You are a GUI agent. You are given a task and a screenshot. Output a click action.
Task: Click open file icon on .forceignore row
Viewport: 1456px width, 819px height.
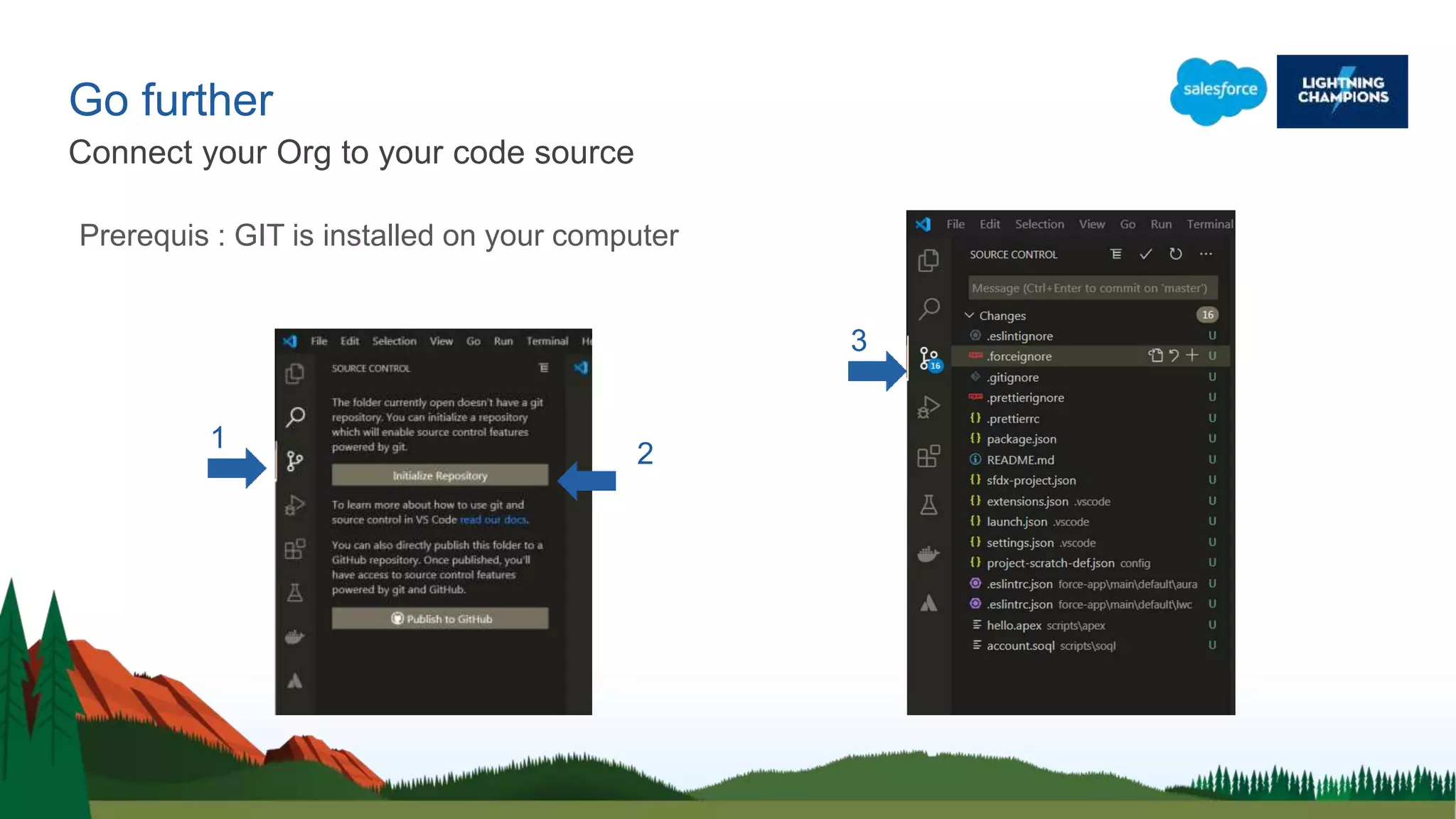[1155, 355]
